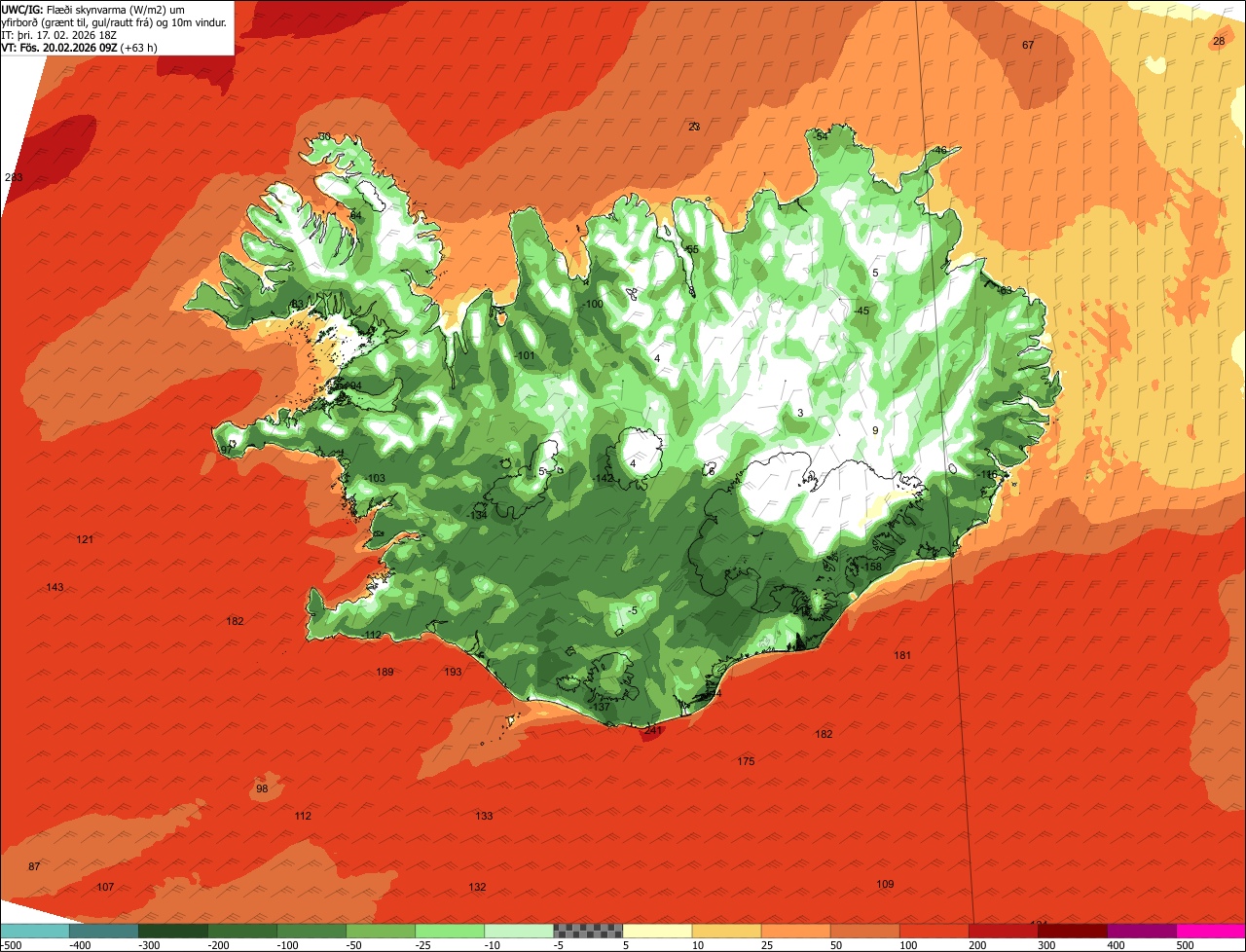Click the legend swatch between -400 and -300
Viewport: 1246px width, 952px height.
point(103,931)
